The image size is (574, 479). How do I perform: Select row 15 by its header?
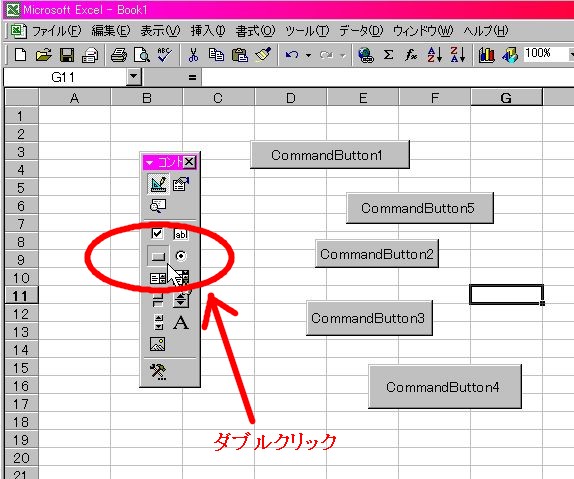tap(21, 368)
